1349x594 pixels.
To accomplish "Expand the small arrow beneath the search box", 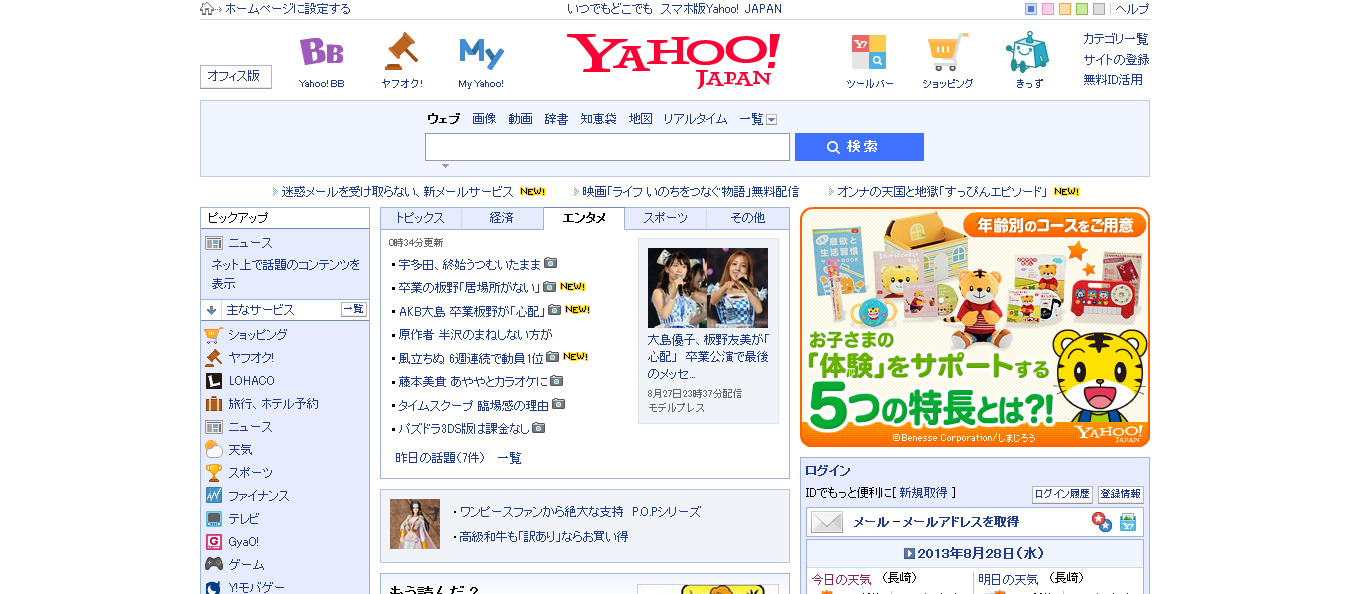I will click(x=445, y=166).
